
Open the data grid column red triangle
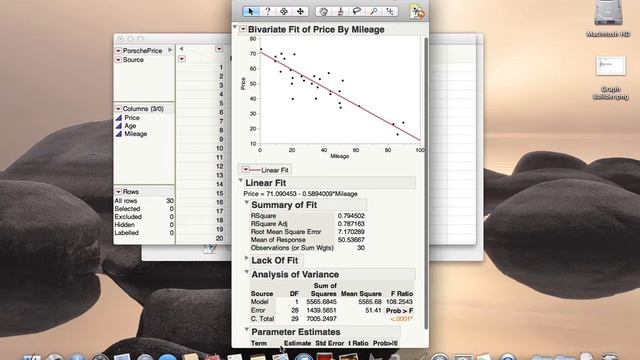(x=219, y=49)
